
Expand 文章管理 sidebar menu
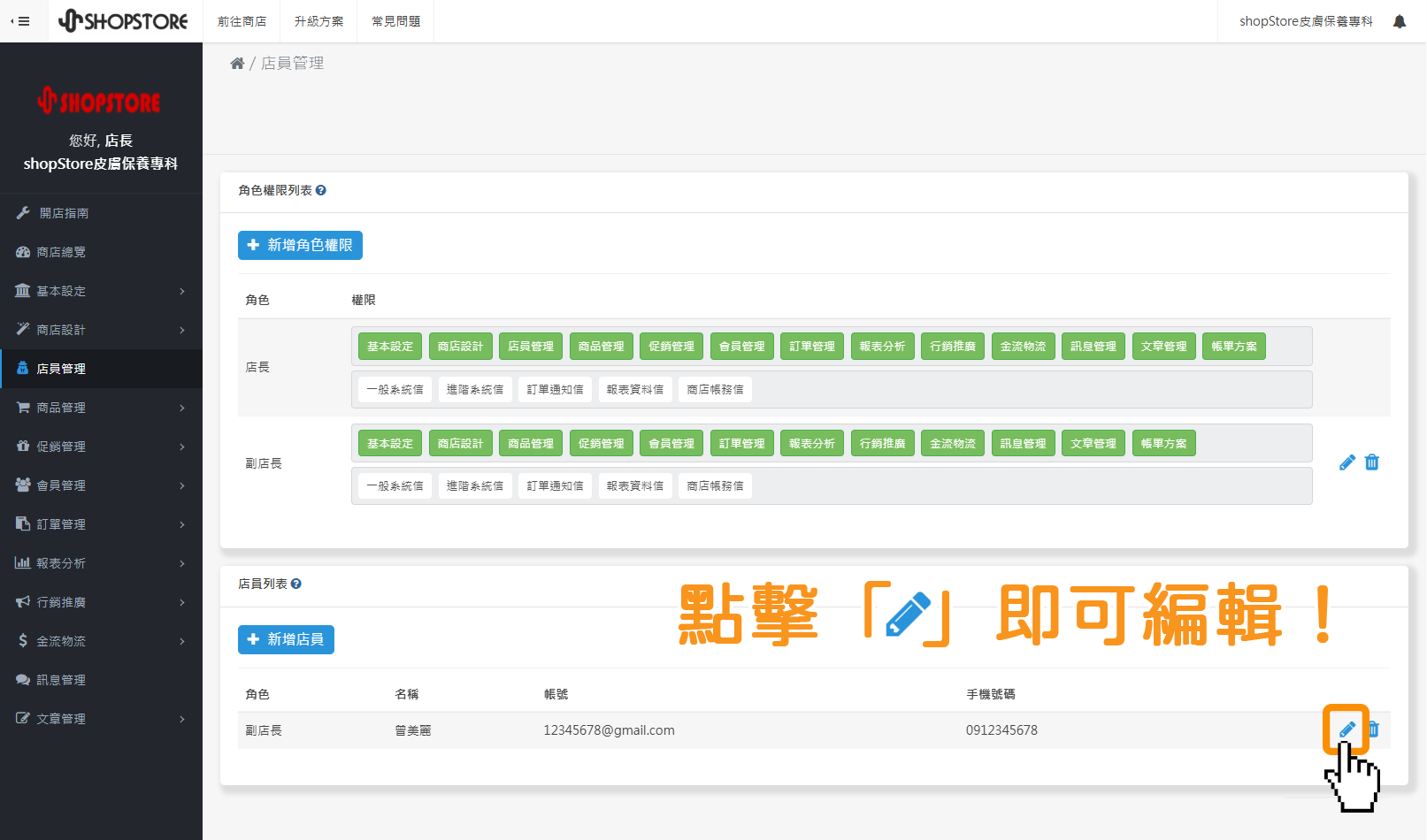101,719
